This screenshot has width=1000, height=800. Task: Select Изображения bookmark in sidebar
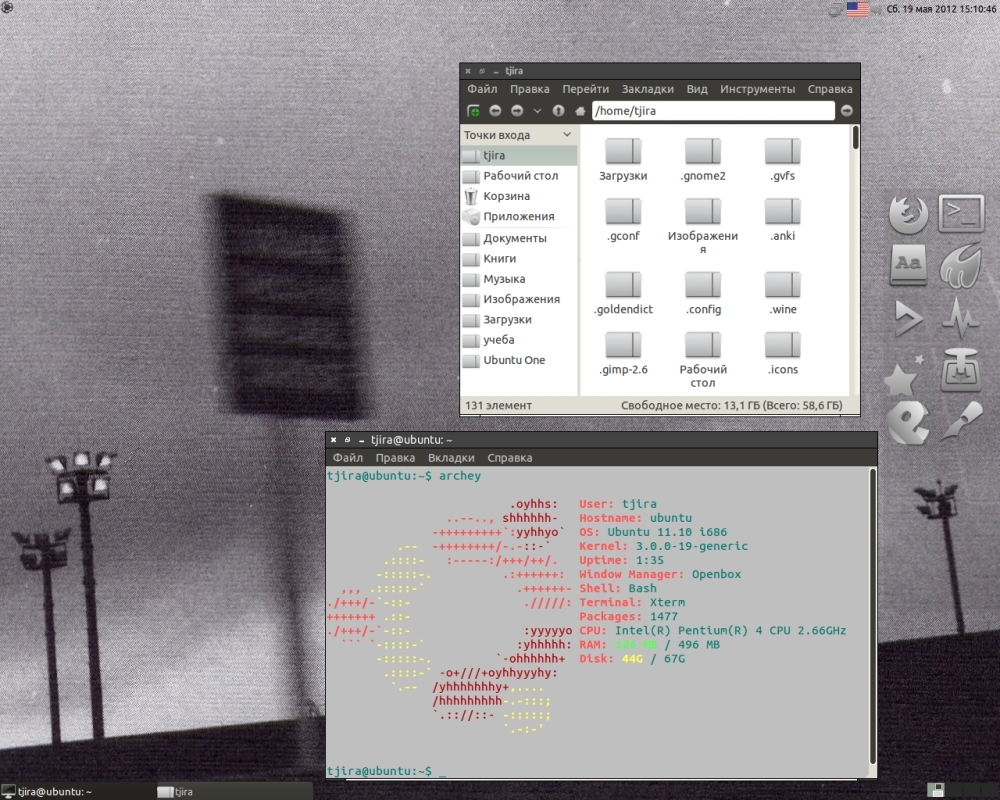point(518,299)
